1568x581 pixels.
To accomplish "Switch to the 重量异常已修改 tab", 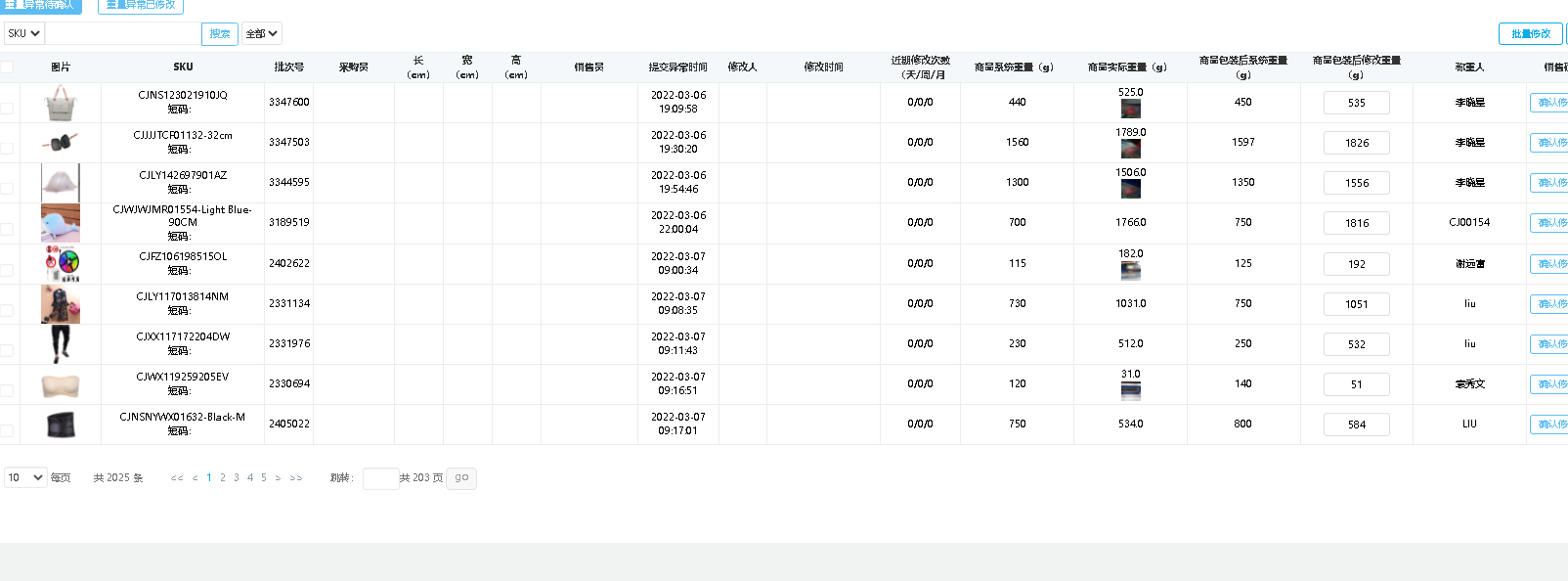I will click(x=141, y=6).
